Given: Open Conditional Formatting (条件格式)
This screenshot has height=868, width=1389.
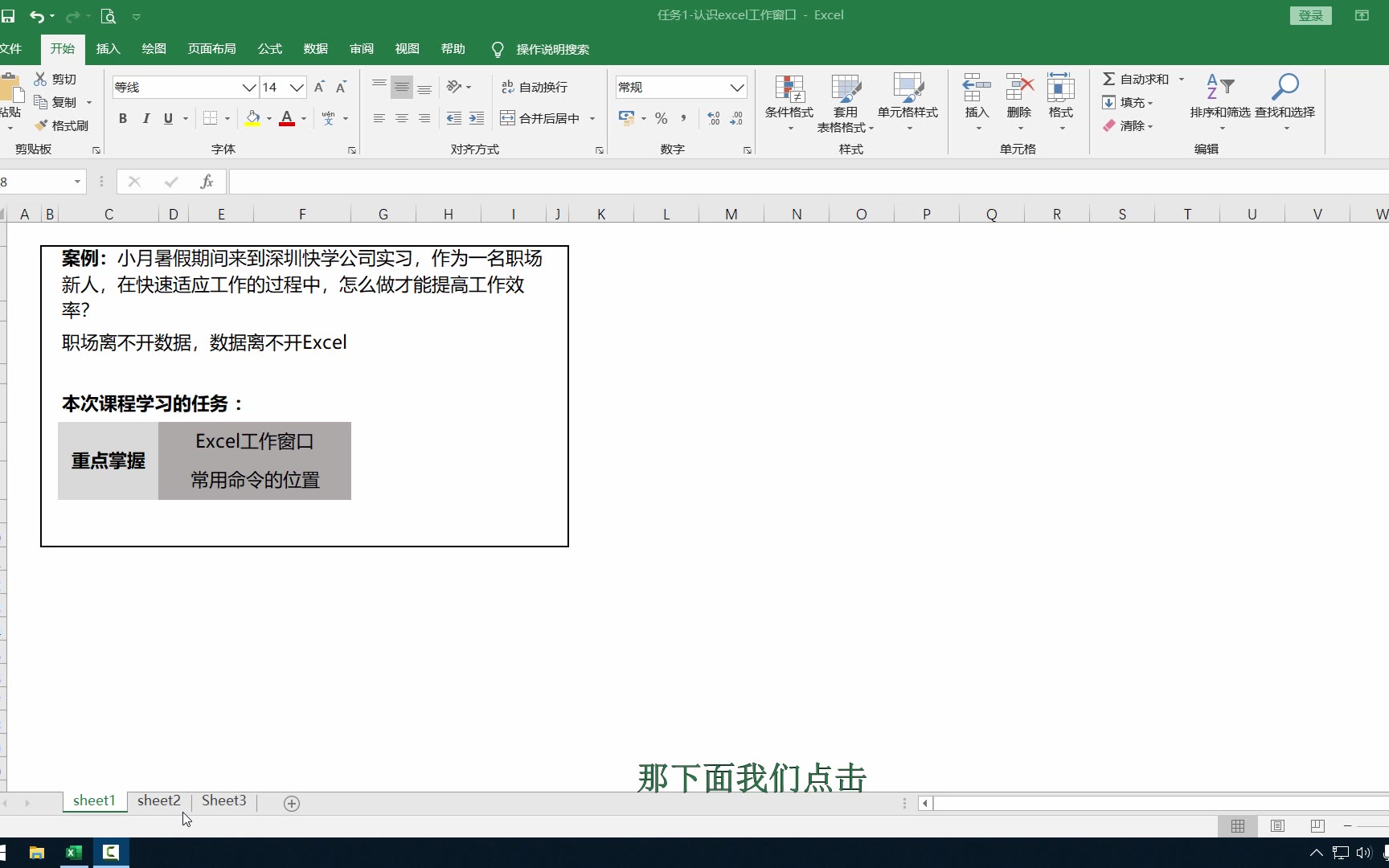Looking at the screenshot, I should [789, 103].
